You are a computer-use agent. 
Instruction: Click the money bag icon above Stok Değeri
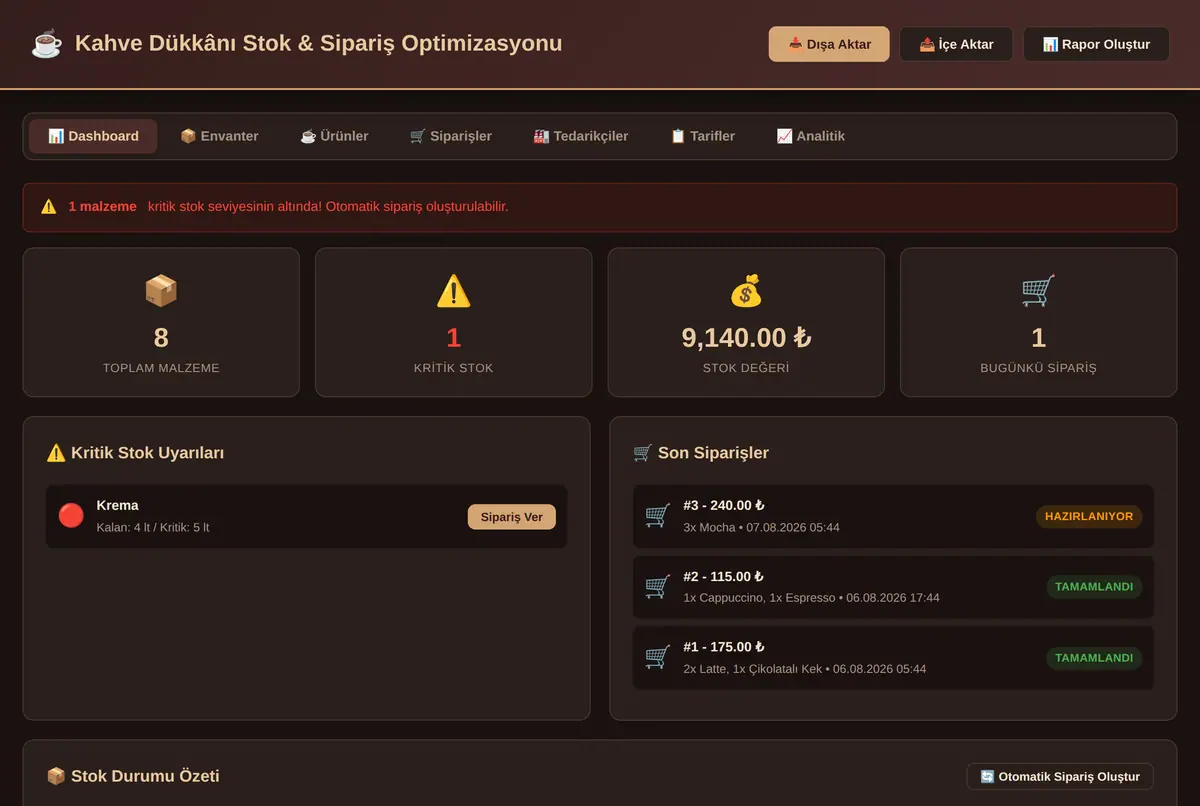[746, 291]
